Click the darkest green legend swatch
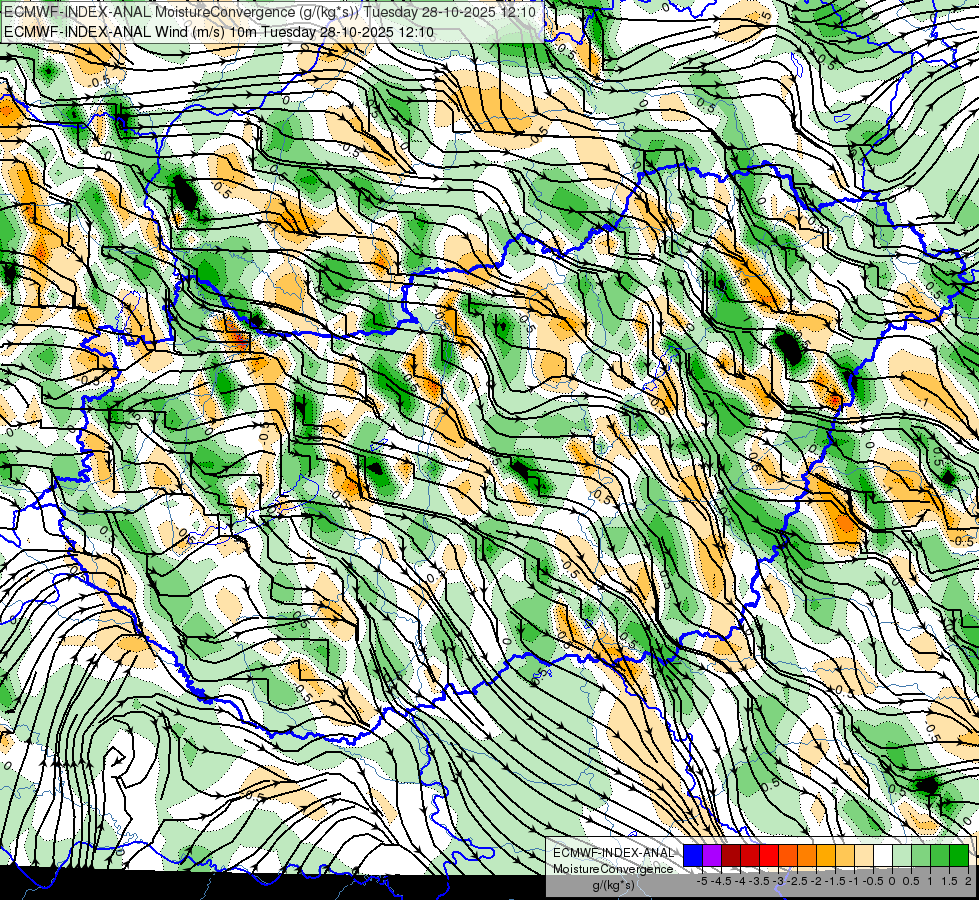Screen dimensions: 979x900 click(x=959, y=855)
